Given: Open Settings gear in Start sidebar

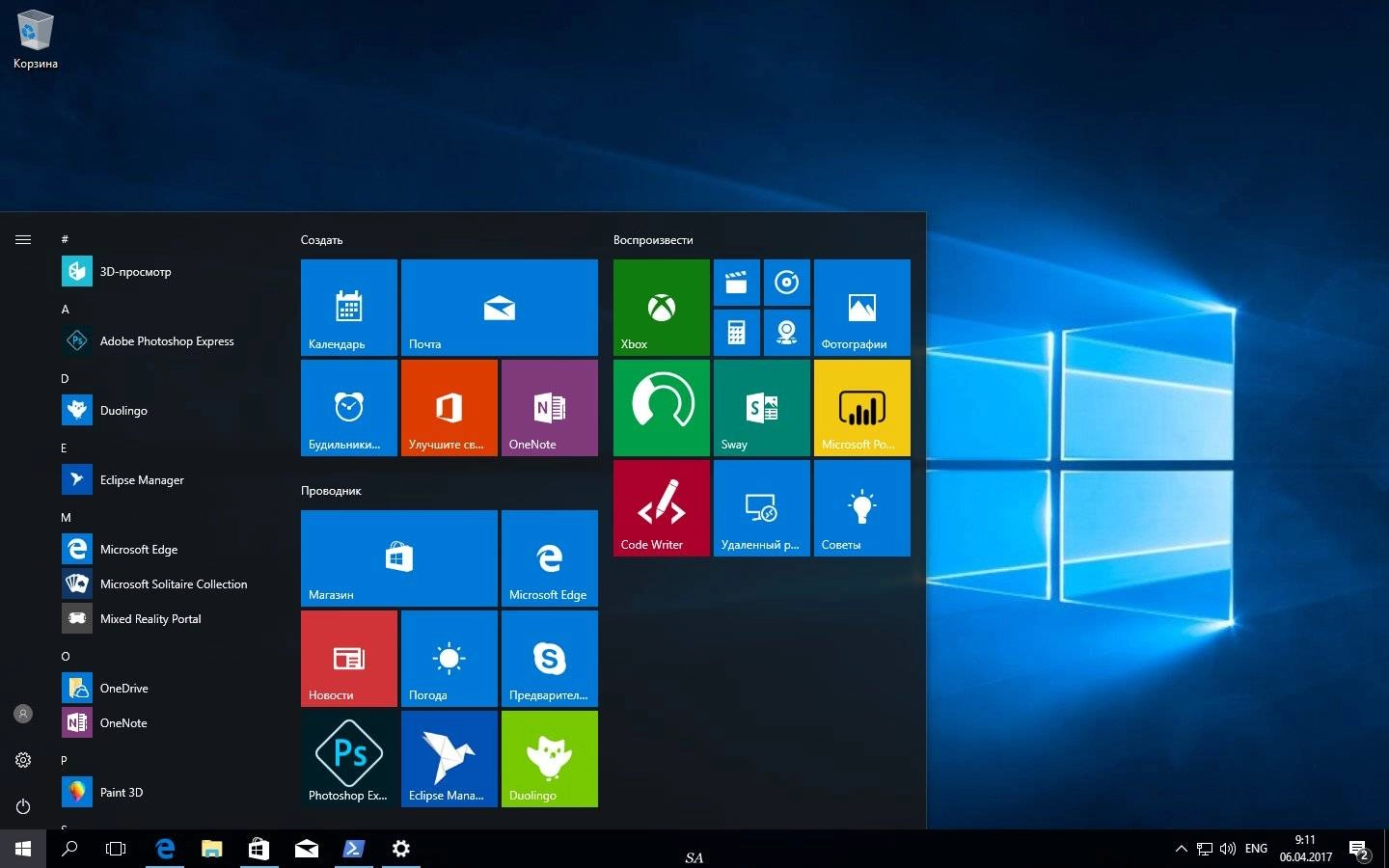Looking at the screenshot, I should click(x=23, y=760).
